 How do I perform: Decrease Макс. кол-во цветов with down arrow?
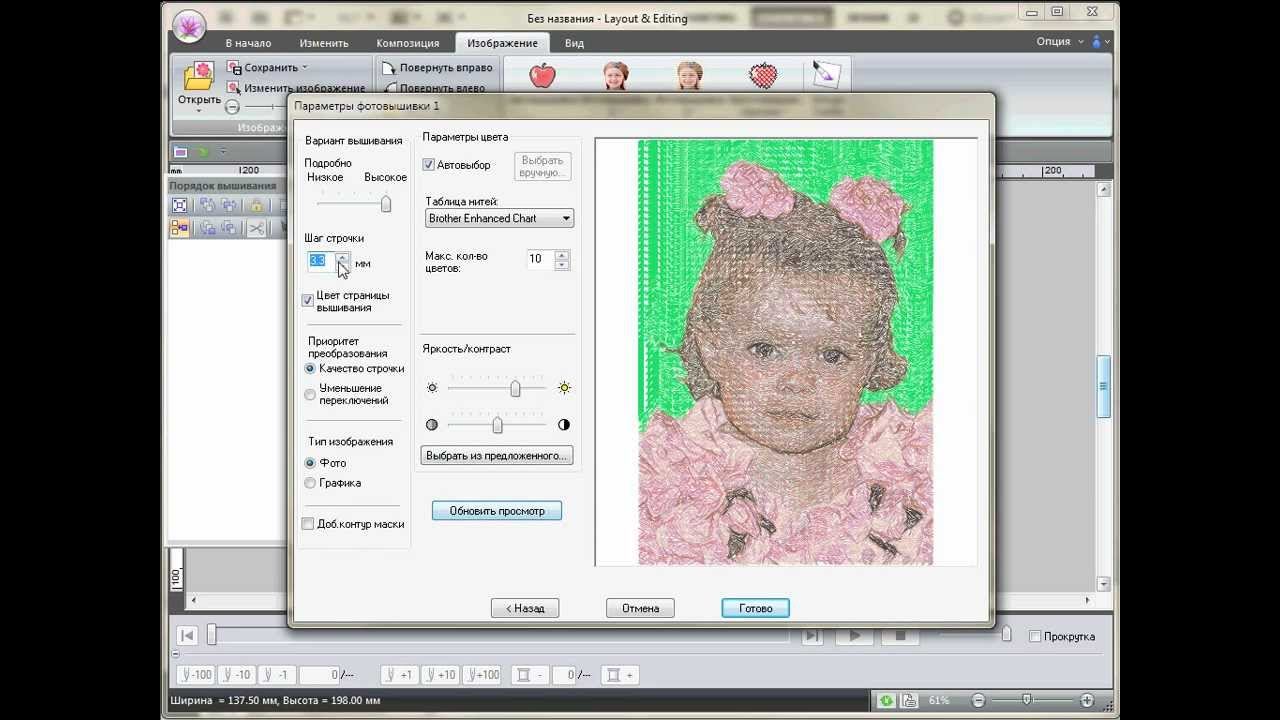pyautogui.click(x=562, y=264)
